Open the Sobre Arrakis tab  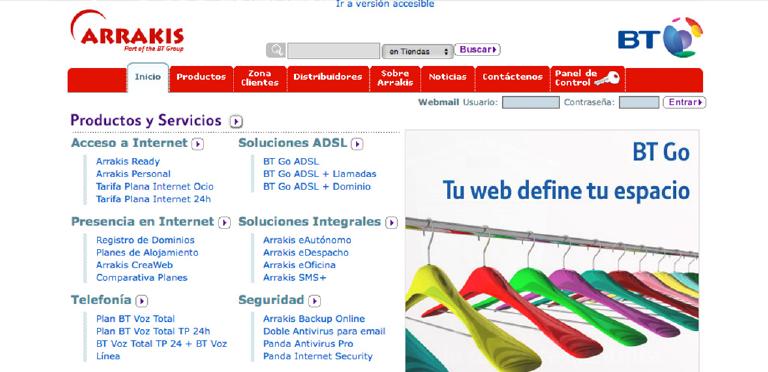point(395,78)
